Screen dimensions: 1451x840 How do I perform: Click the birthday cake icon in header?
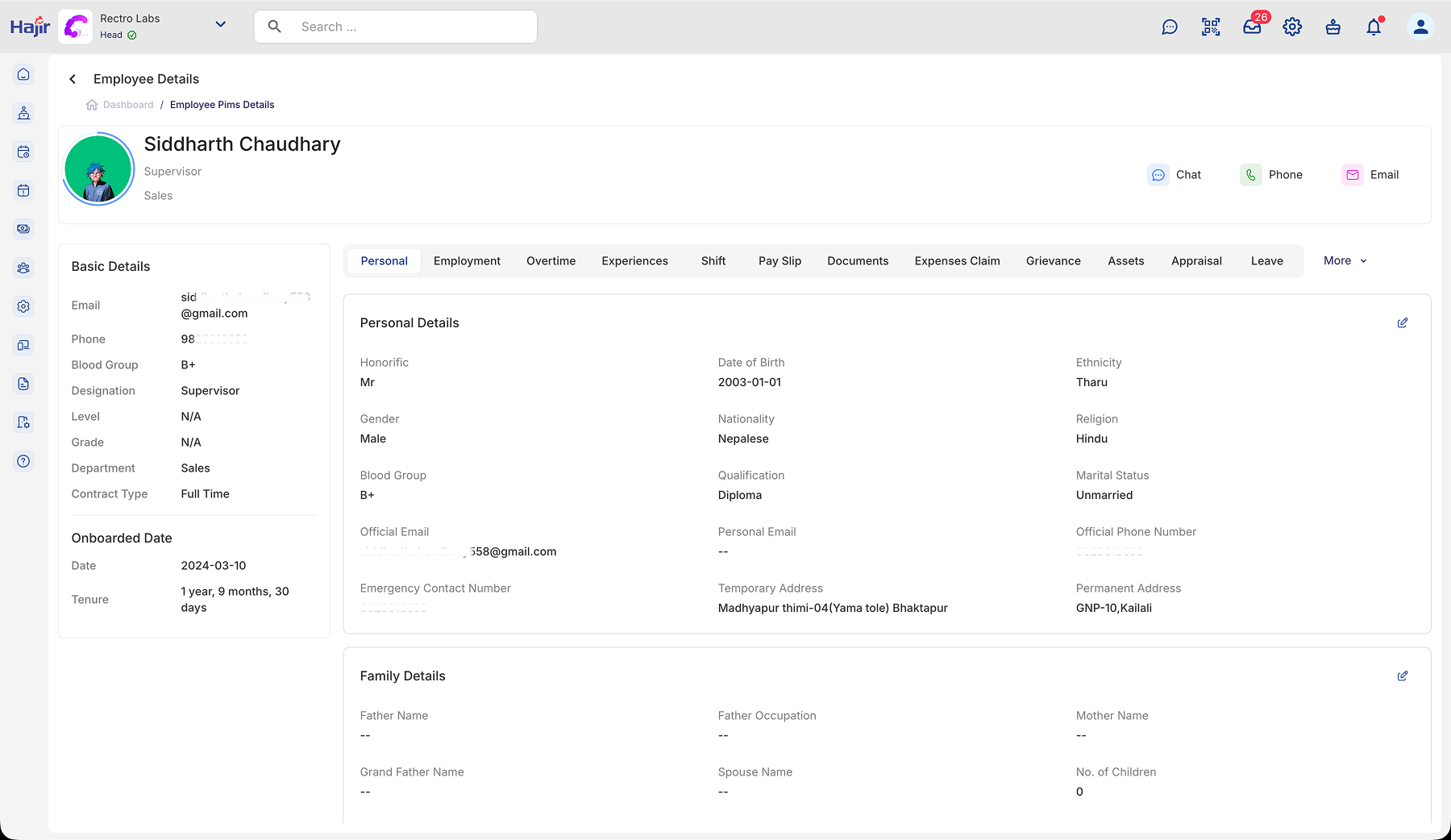(1333, 27)
